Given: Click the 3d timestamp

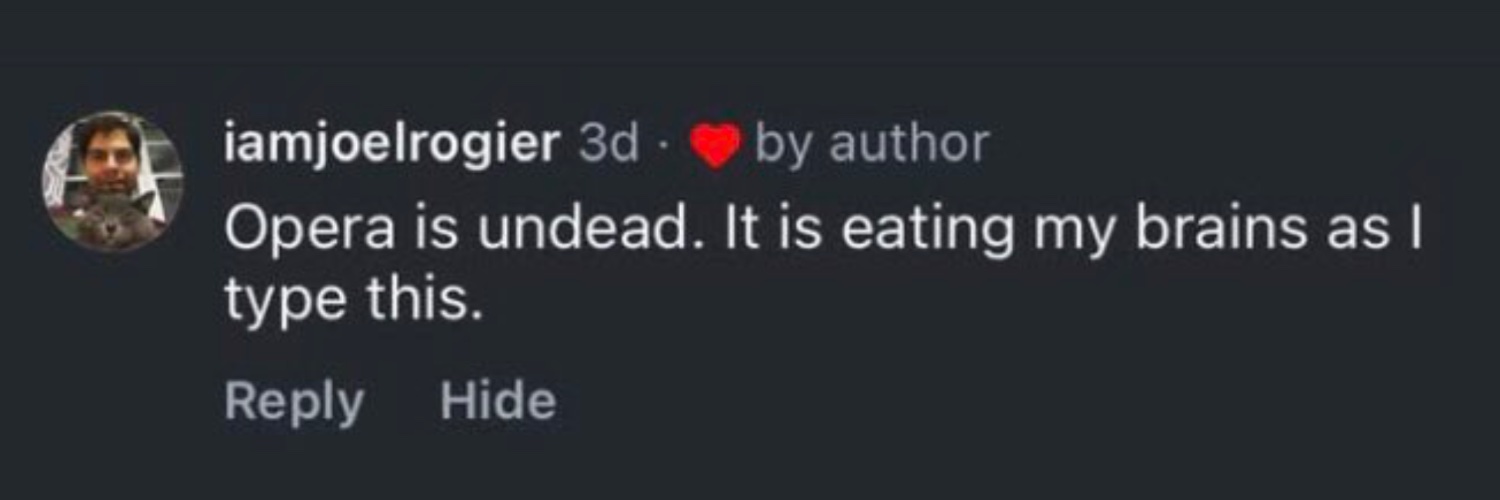Looking at the screenshot, I should [608, 145].
